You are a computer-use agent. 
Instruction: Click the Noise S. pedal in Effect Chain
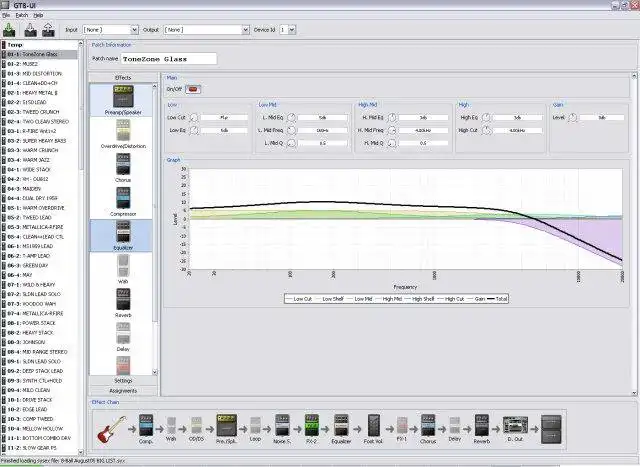(282, 426)
